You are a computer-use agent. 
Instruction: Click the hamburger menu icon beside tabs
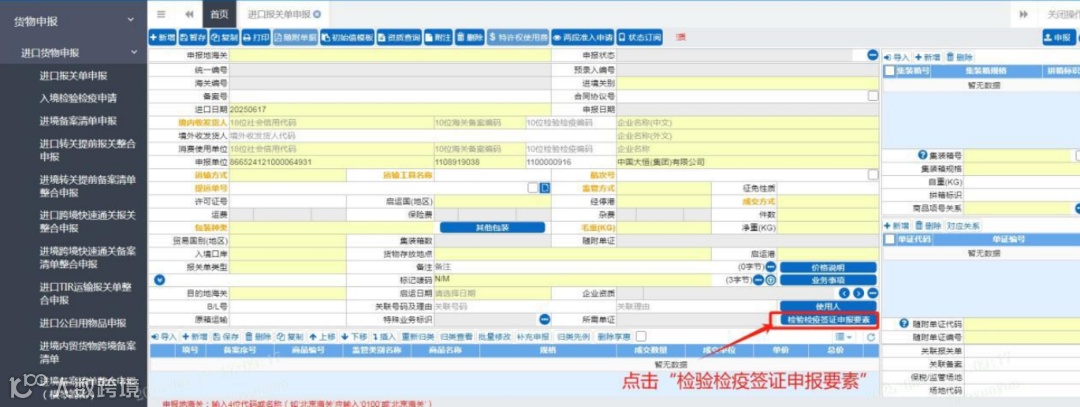[x=160, y=14]
